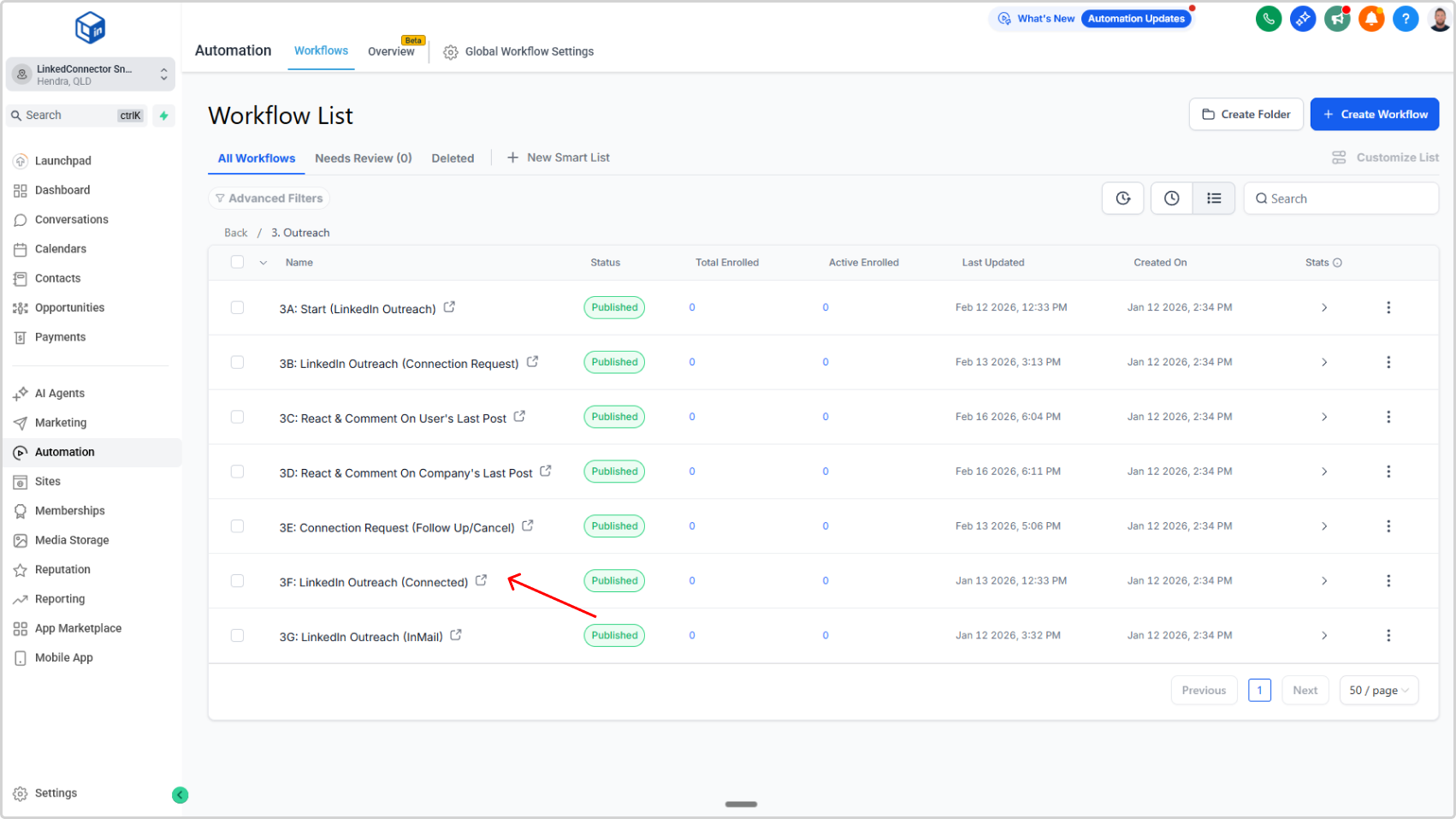Click the Create Workflow button
Viewport: 1456px width, 819px height.
point(1374,115)
